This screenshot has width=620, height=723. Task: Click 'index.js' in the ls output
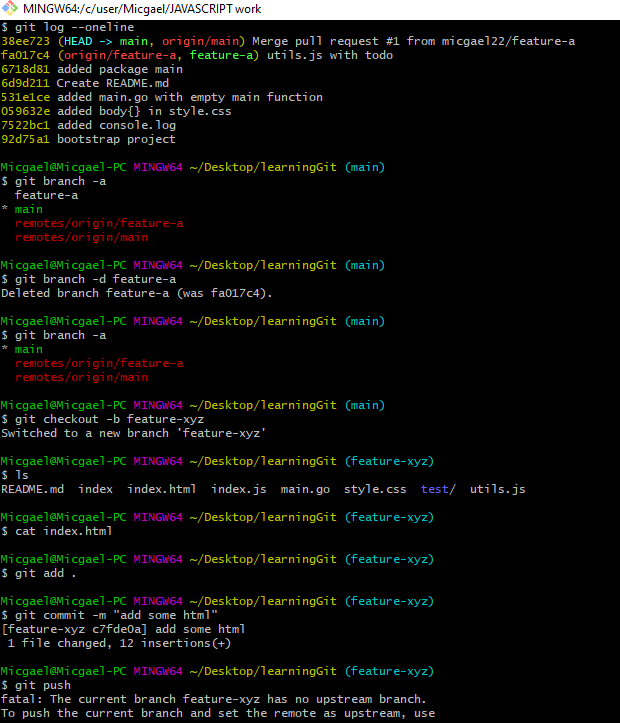click(x=239, y=489)
